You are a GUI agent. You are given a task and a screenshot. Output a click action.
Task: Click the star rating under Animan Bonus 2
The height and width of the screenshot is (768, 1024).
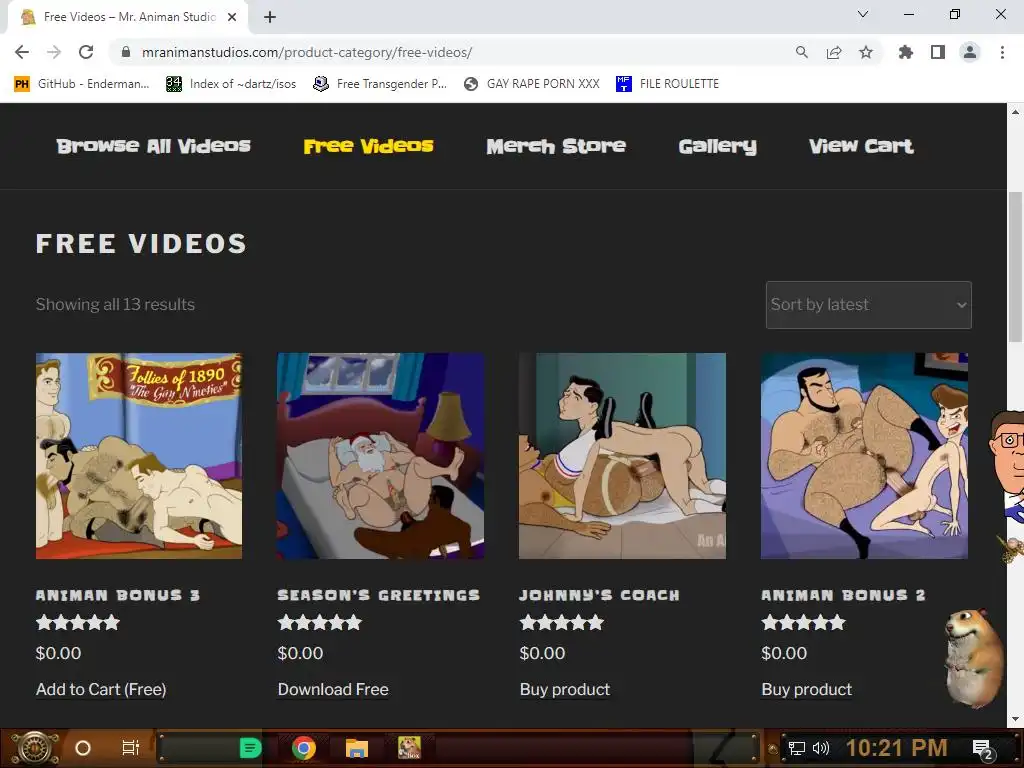tap(803, 622)
